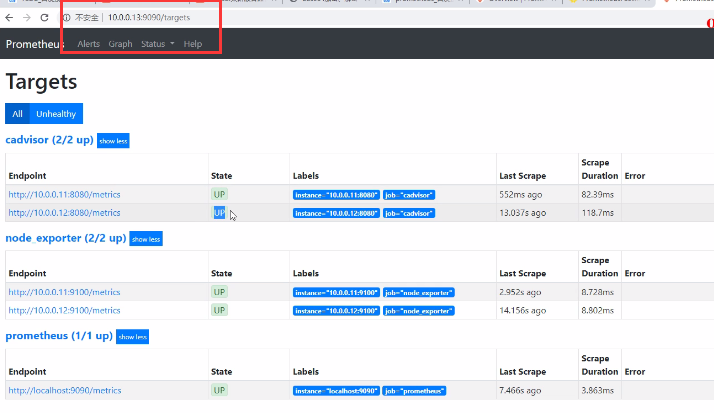Click State column header in cadvisor table
Screen dimensions: 714x413
coord(221,176)
